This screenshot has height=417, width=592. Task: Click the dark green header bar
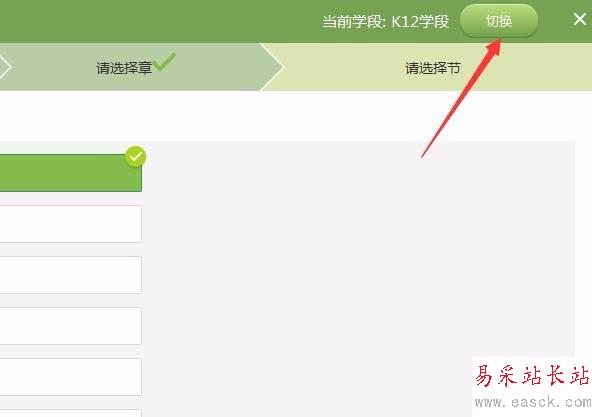click(159, 21)
